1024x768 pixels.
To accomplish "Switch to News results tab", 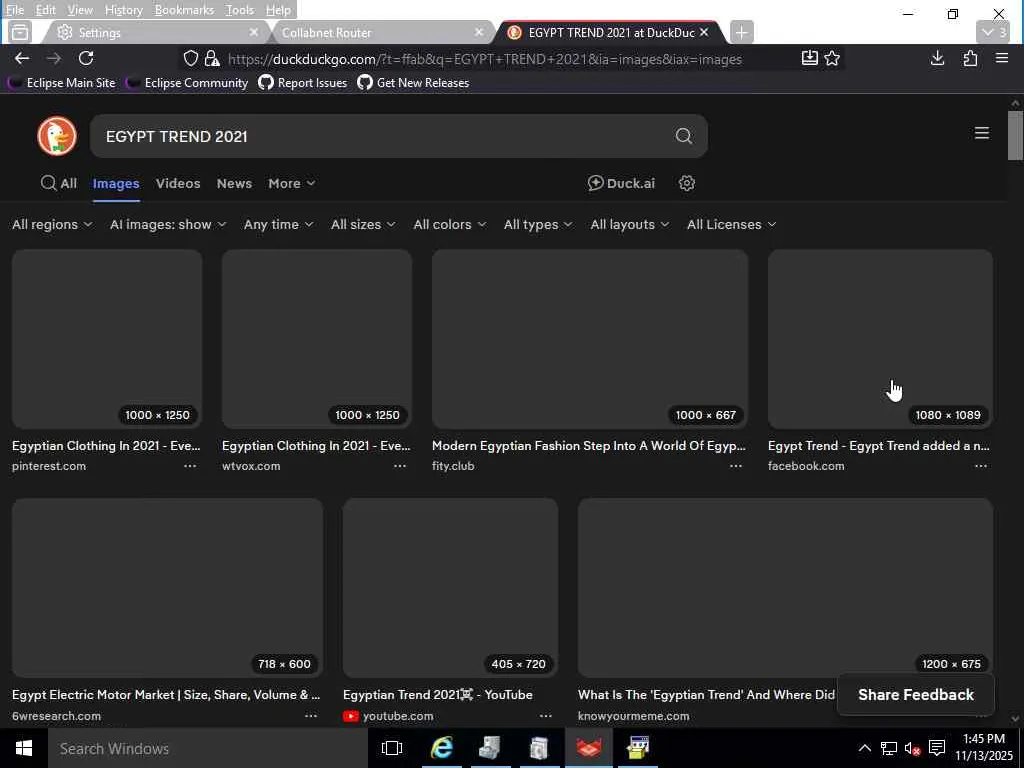I will (234, 184).
